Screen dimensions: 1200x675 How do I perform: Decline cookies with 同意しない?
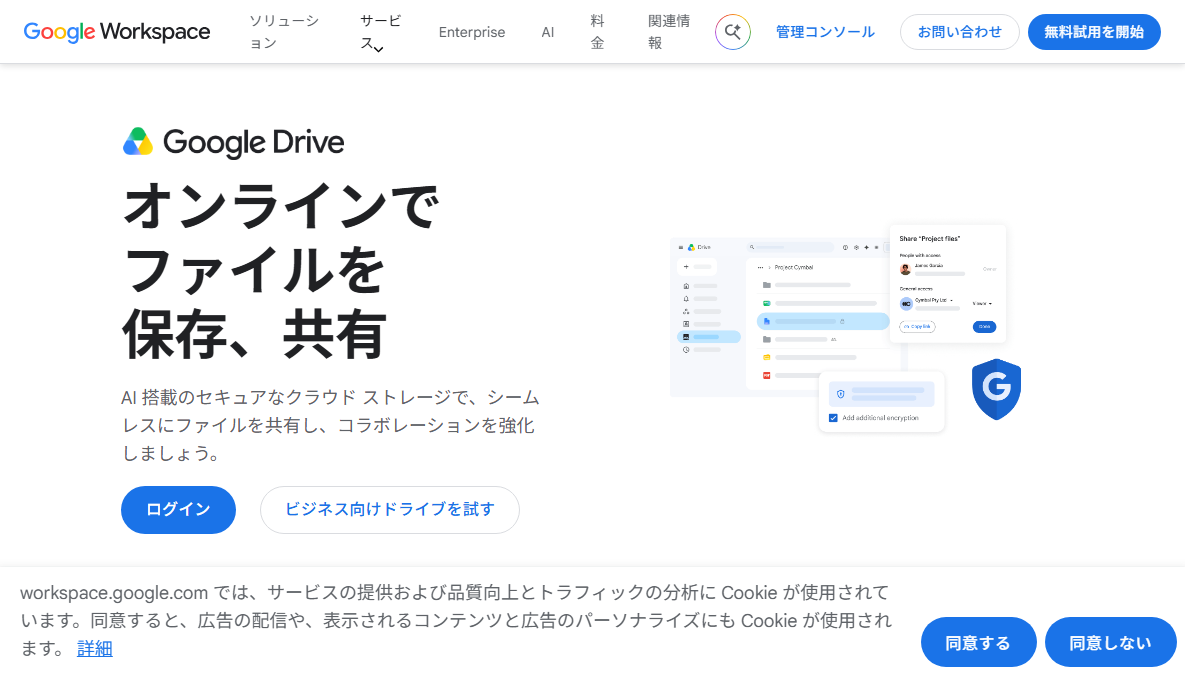point(1110,642)
